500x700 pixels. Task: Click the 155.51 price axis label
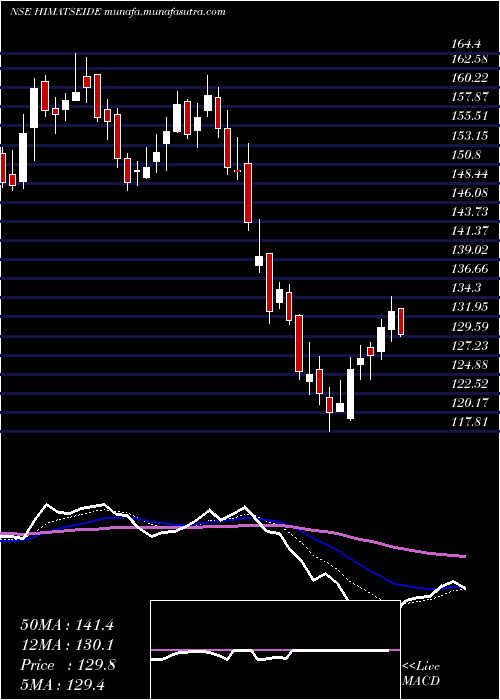tap(470, 116)
